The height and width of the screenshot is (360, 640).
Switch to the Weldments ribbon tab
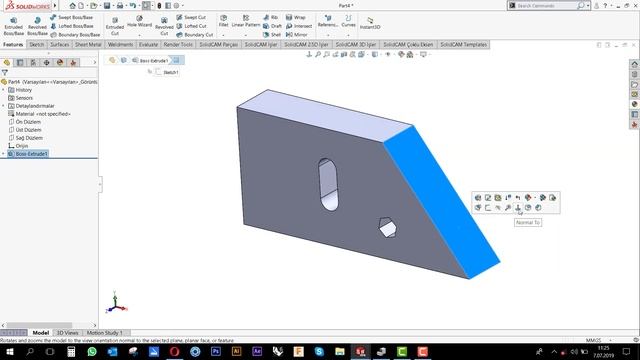click(x=120, y=44)
